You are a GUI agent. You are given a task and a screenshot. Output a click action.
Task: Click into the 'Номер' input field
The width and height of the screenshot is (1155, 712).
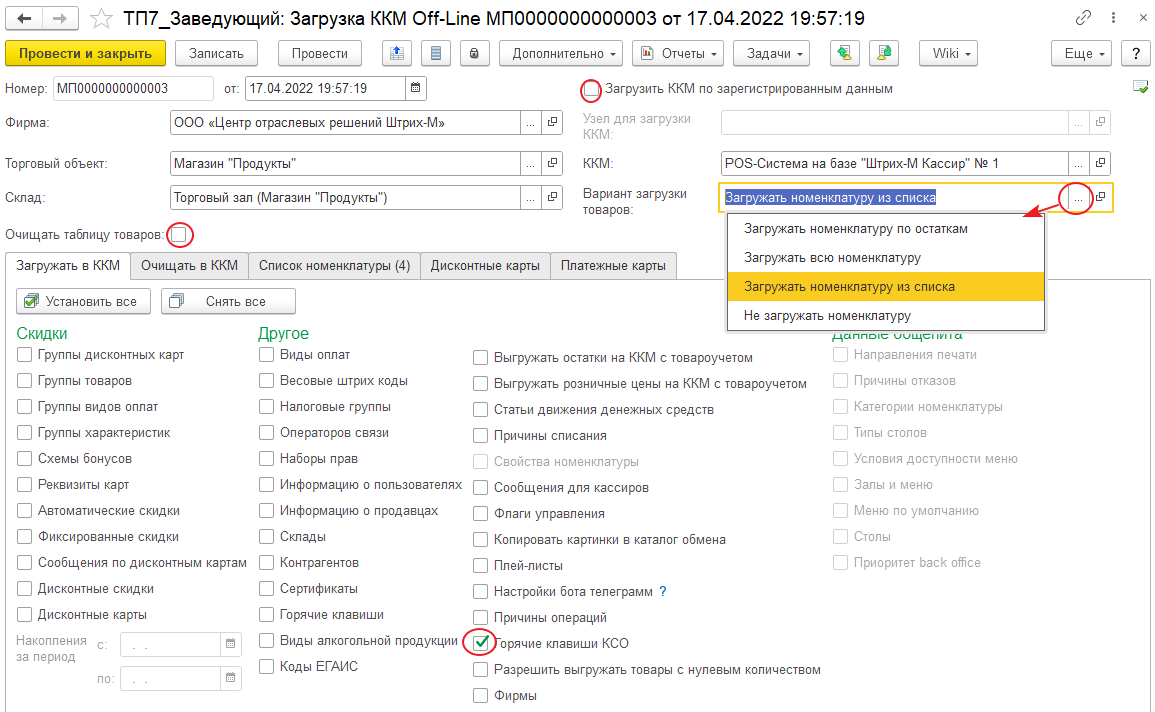pos(132,88)
